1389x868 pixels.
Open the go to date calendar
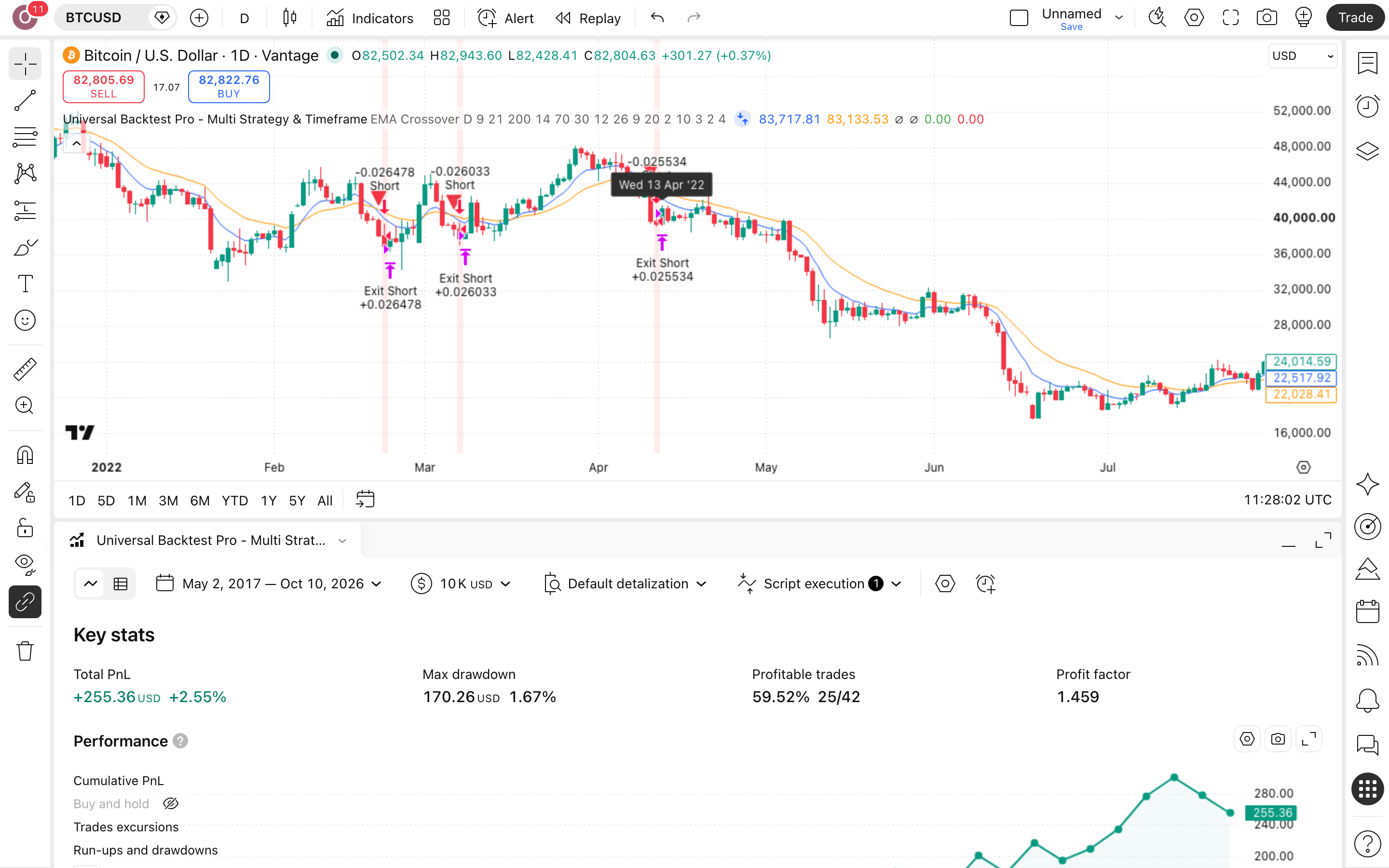click(365, 500)
